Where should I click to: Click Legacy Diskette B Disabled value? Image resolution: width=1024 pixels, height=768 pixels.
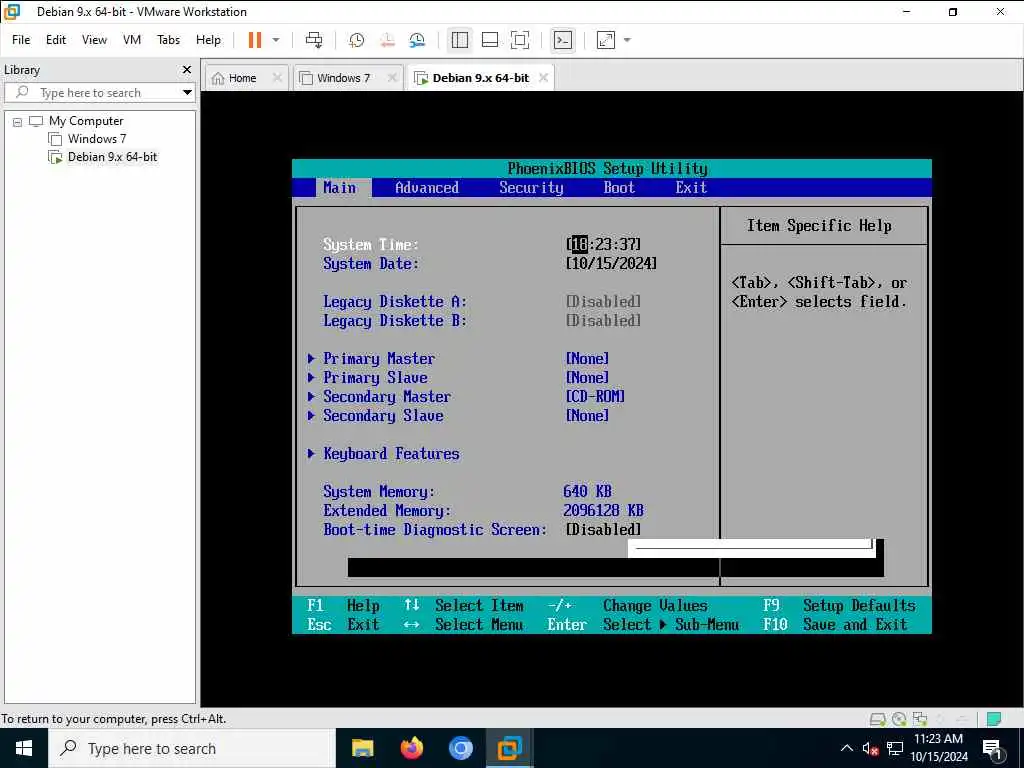(603, 321)
